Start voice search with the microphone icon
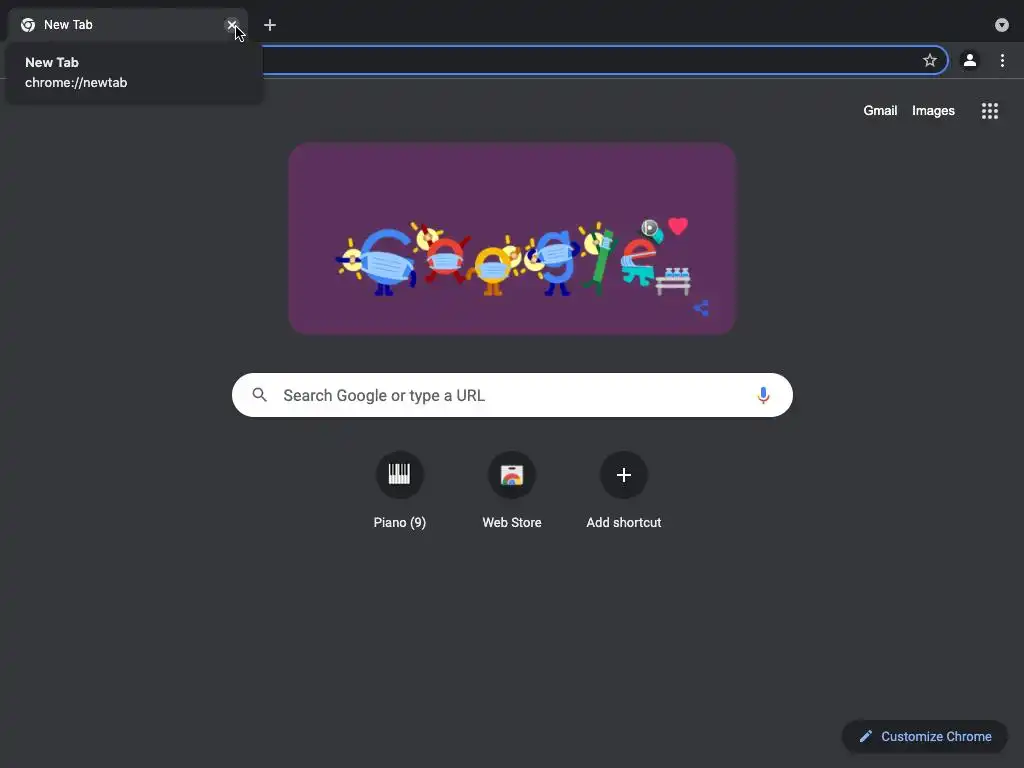The image size is (1024, 768). (x=763, y=395)
